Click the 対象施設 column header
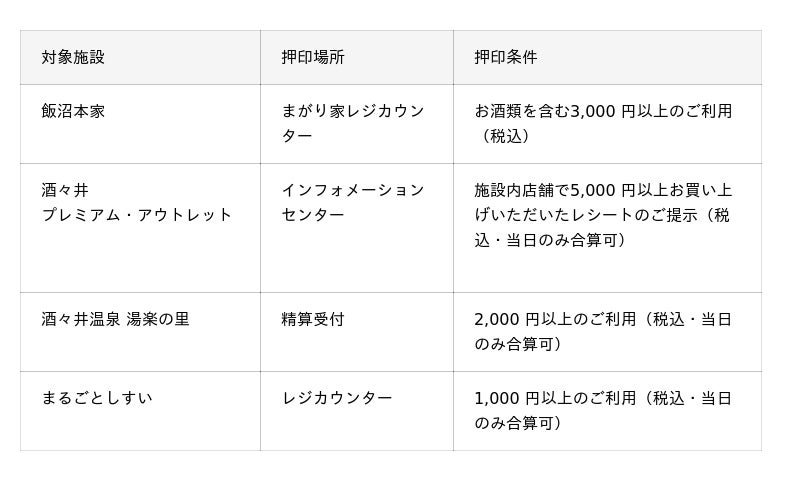 click(x=73, y=57)
